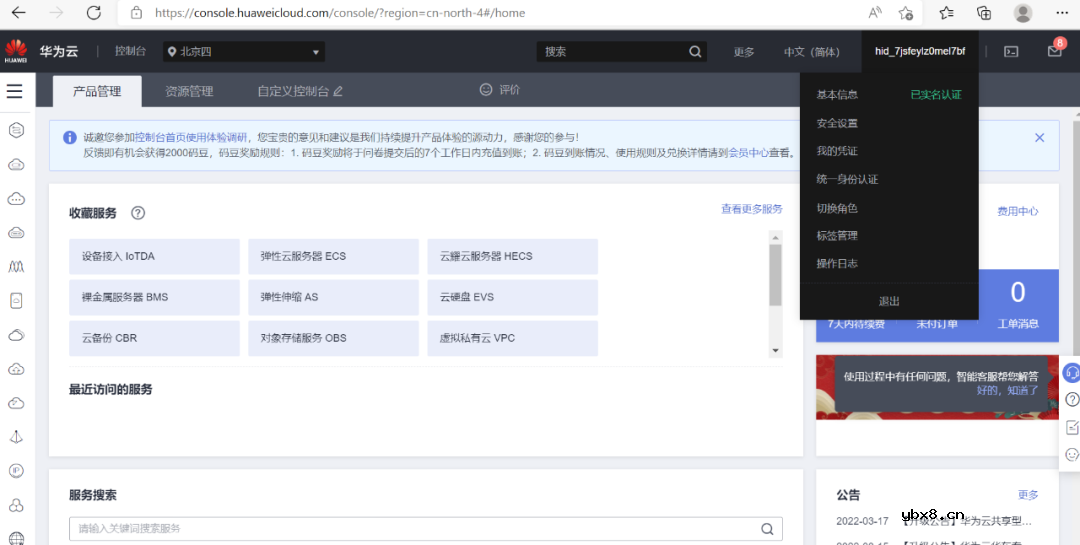Image resolution: width=1080 pixels, height=545 pixels.
Task: Click the browser back arrow
Action: [19, 13]
